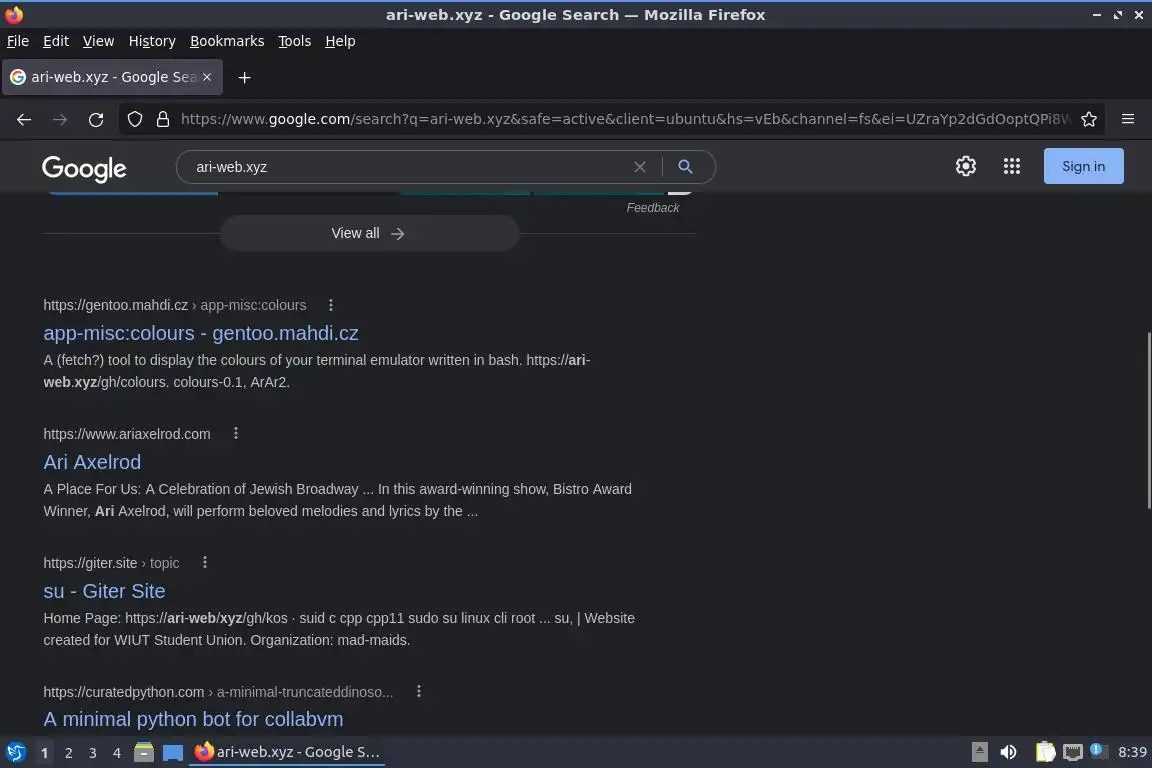Click the 8:39 taskbar clock
The image size is (1152, 768).
(1131, 752)
